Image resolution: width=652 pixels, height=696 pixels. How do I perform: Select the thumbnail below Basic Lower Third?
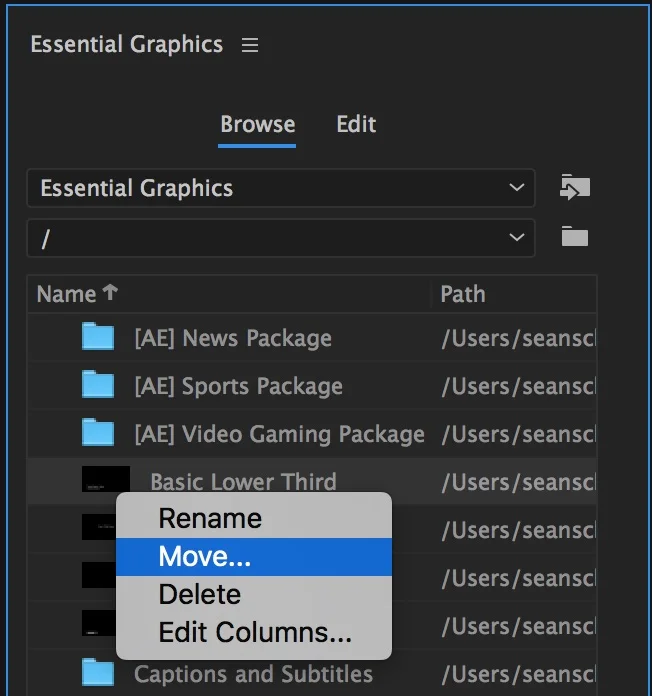[99, 527]
